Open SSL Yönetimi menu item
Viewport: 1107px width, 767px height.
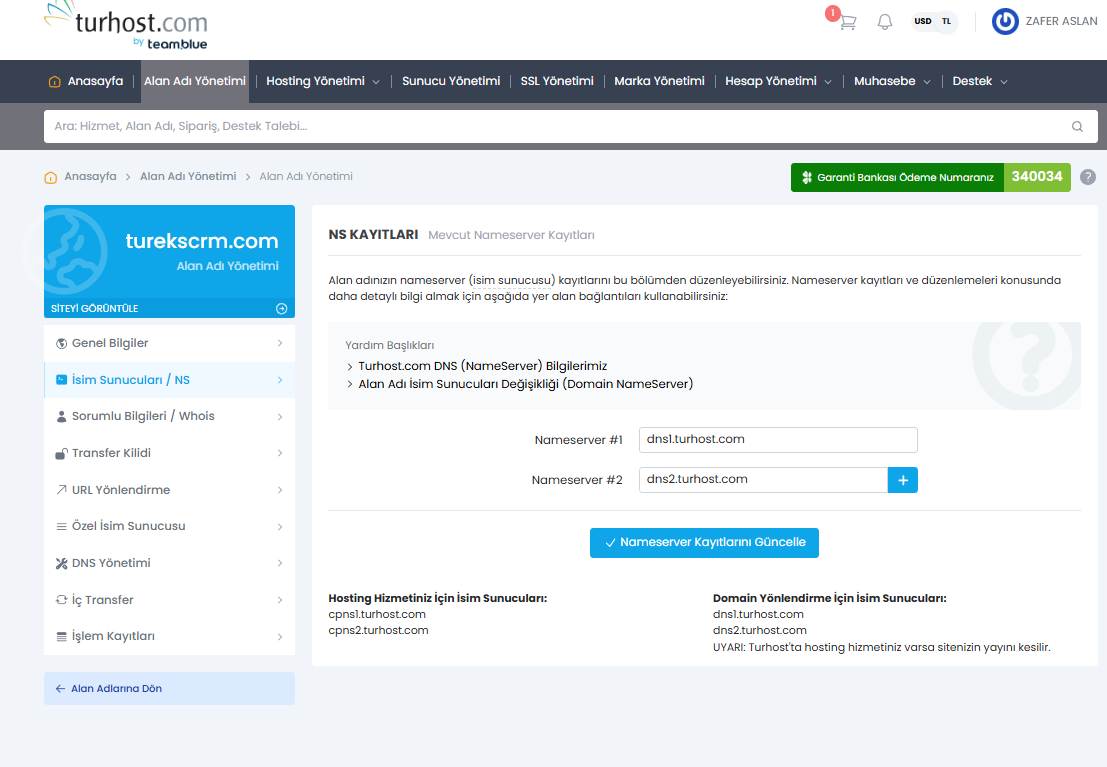click(x=557, y=81)
